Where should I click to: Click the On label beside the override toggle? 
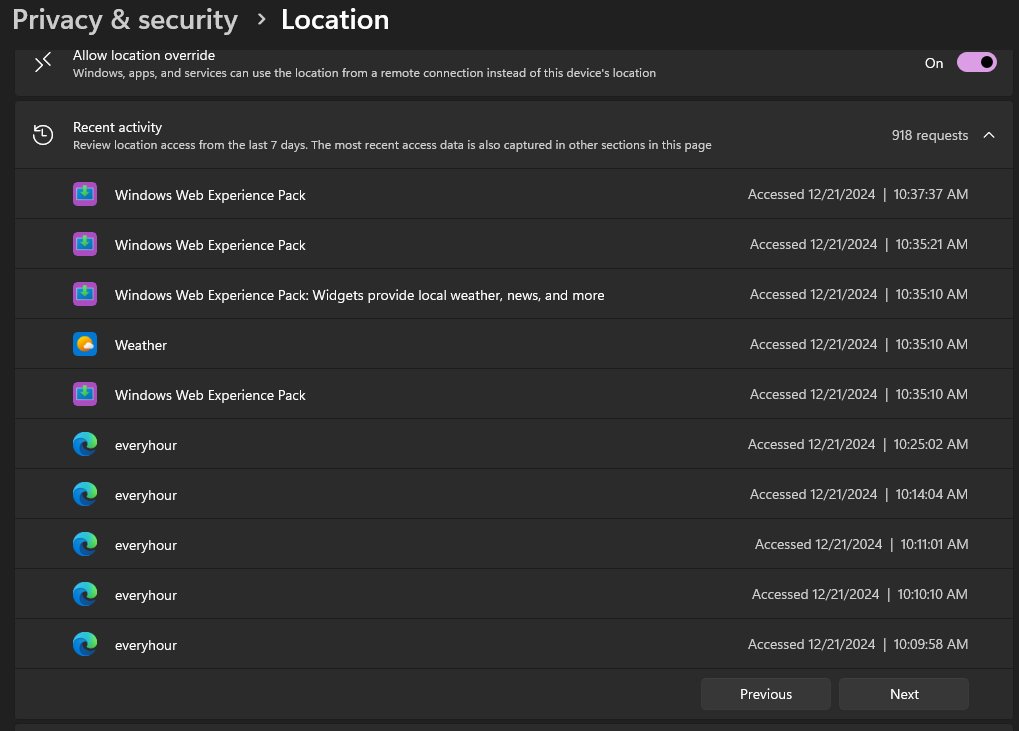[934, 63]
